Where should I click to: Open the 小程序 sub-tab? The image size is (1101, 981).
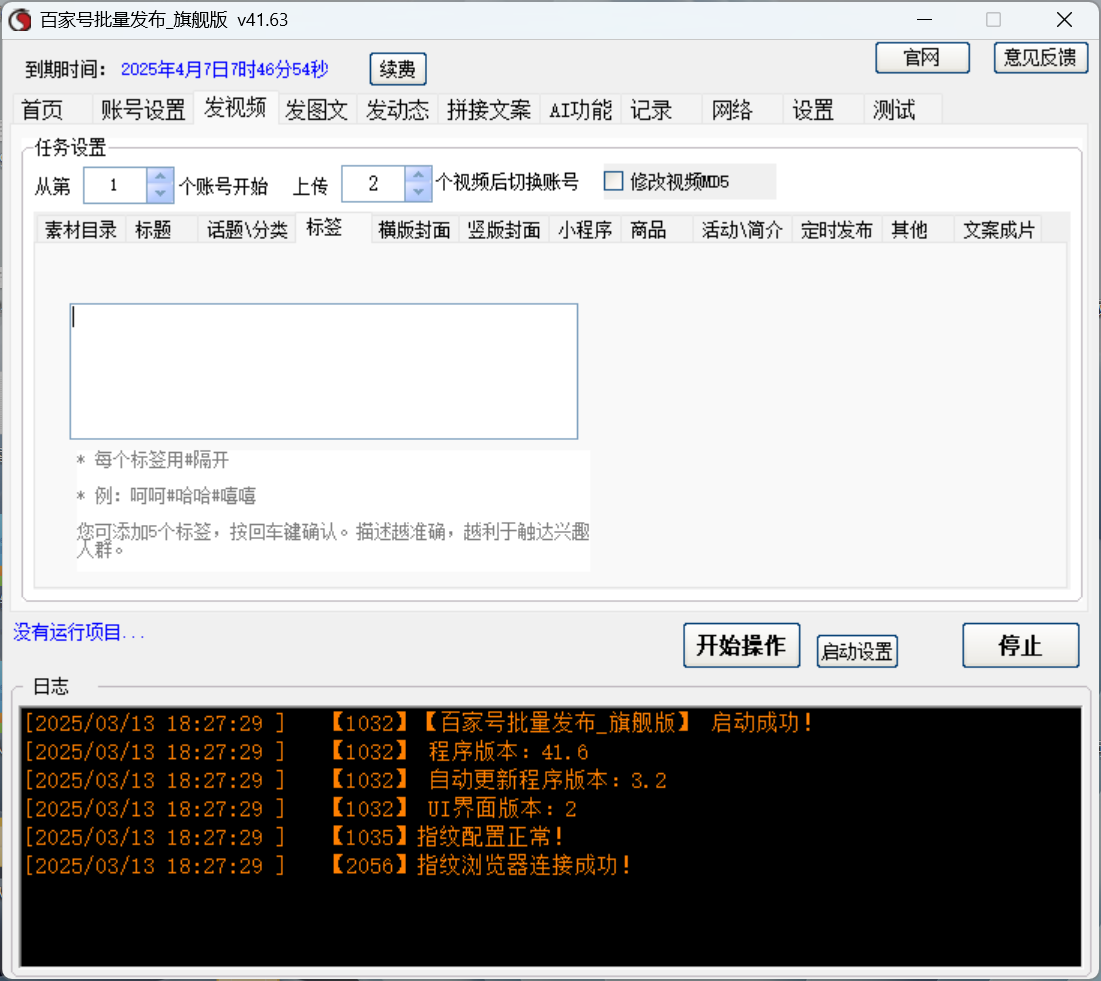[x=585, y=230]
